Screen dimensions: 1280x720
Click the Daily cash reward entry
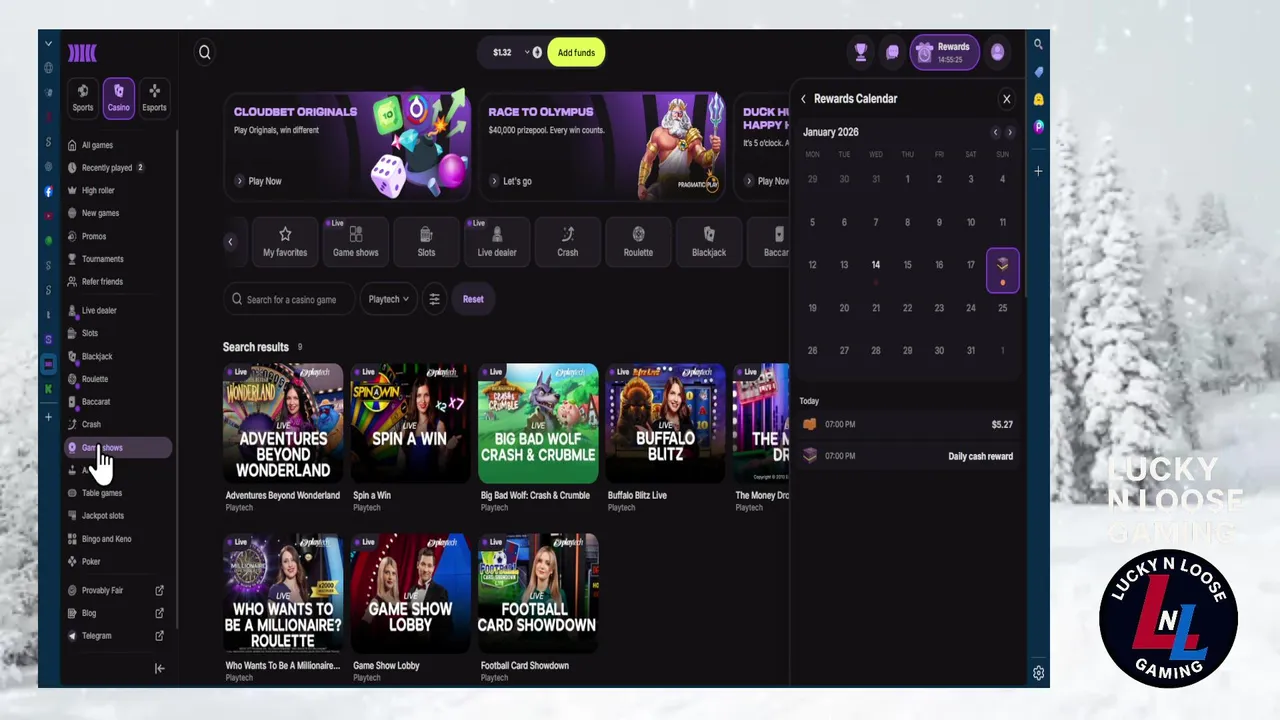pyautogui.click(x=906, y=456)
